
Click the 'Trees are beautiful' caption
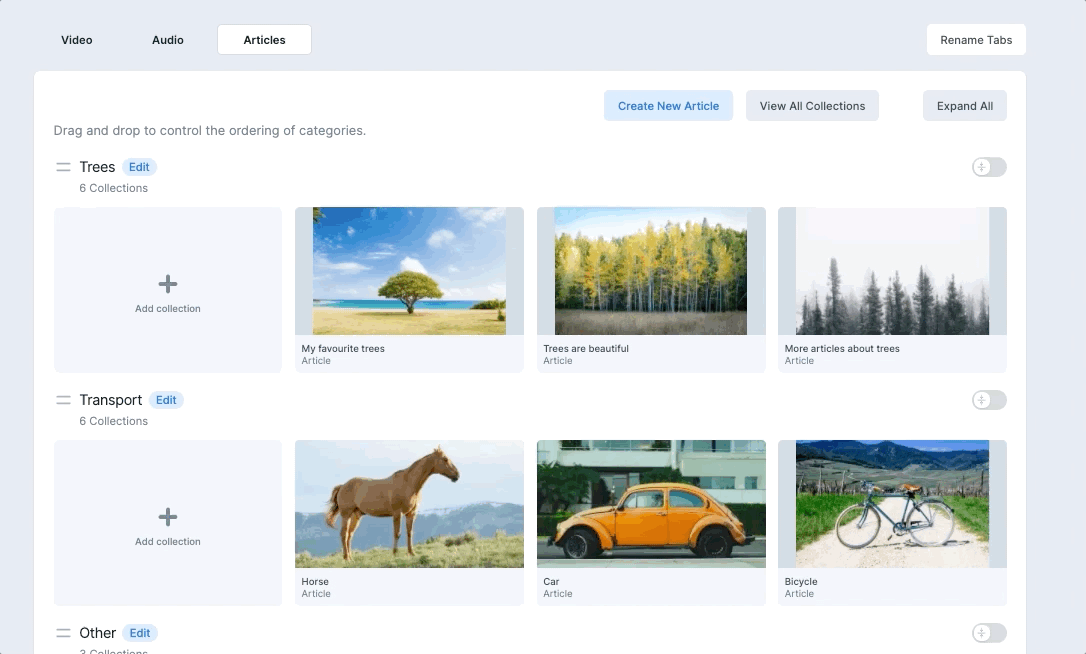point(586,348)
